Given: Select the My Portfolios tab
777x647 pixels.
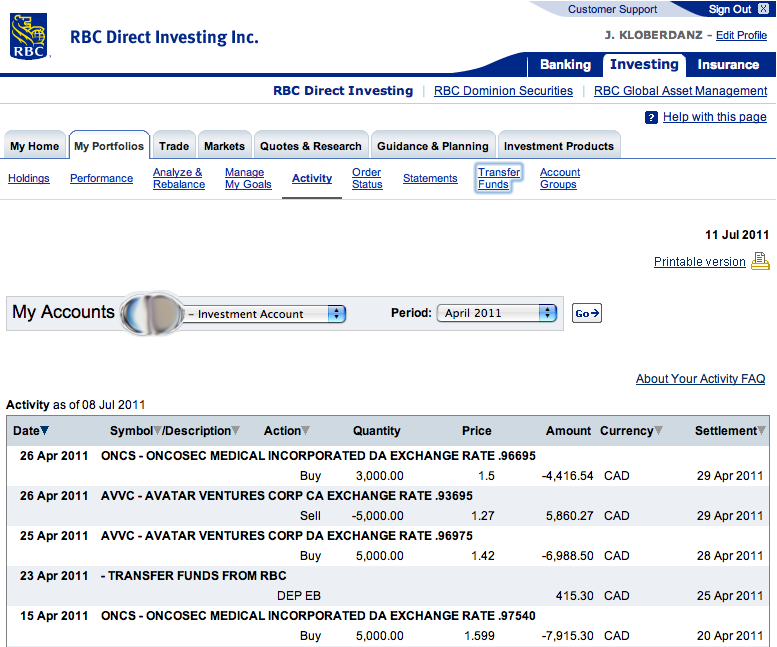Looking at the screenshot, I should tap(109, 146).
